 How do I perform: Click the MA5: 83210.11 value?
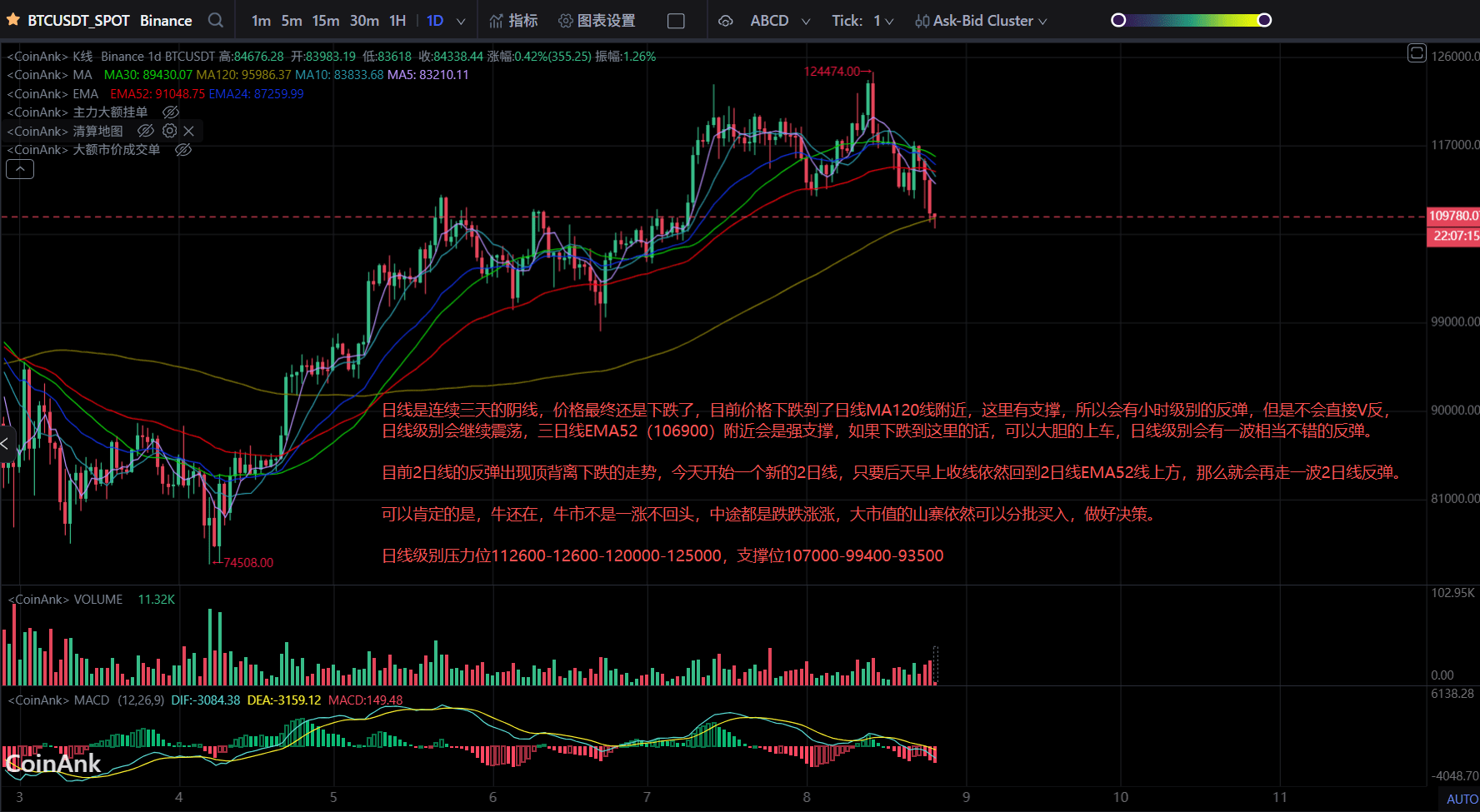pos(428,75)
